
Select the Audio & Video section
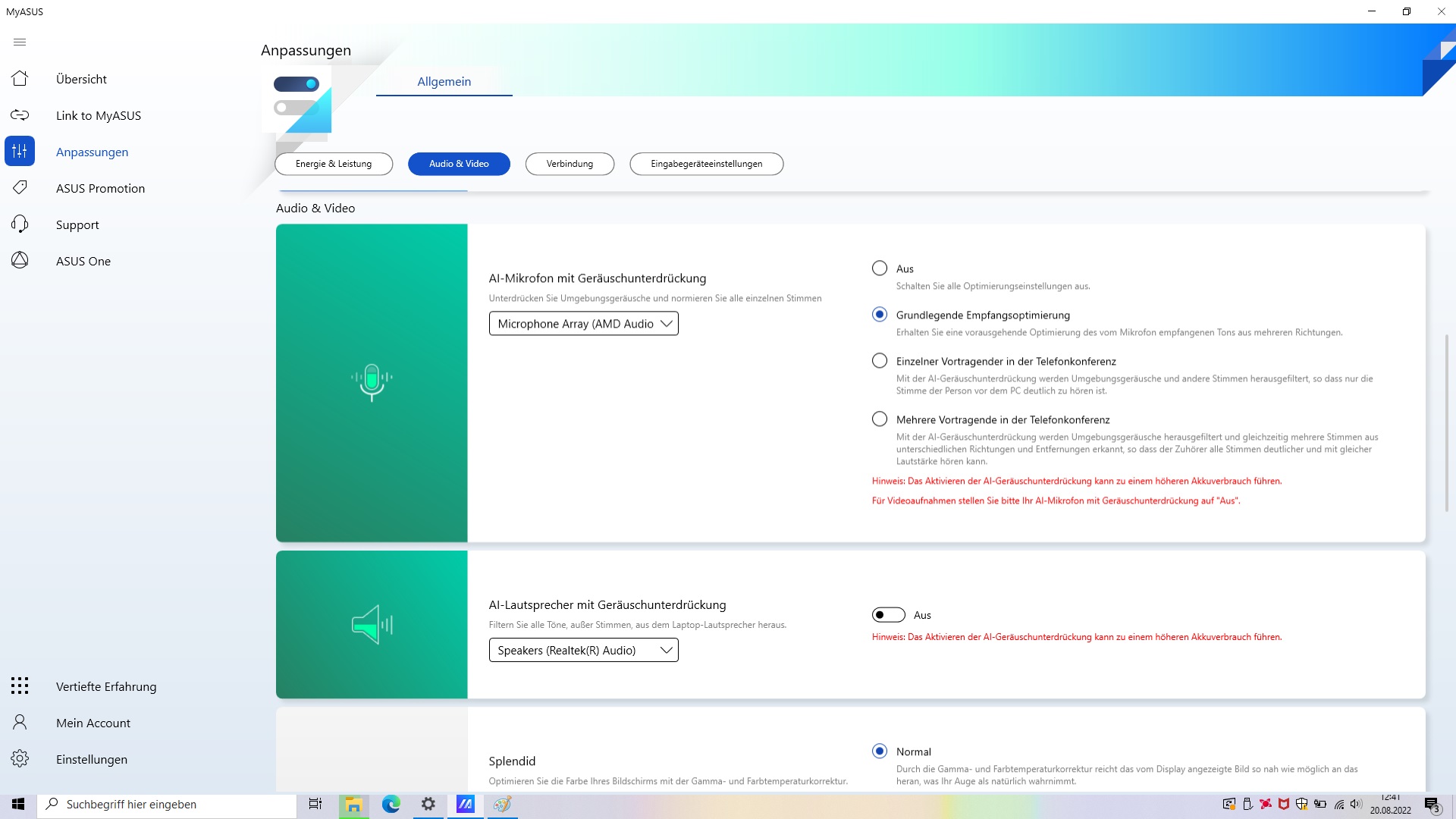pos(459,164)
